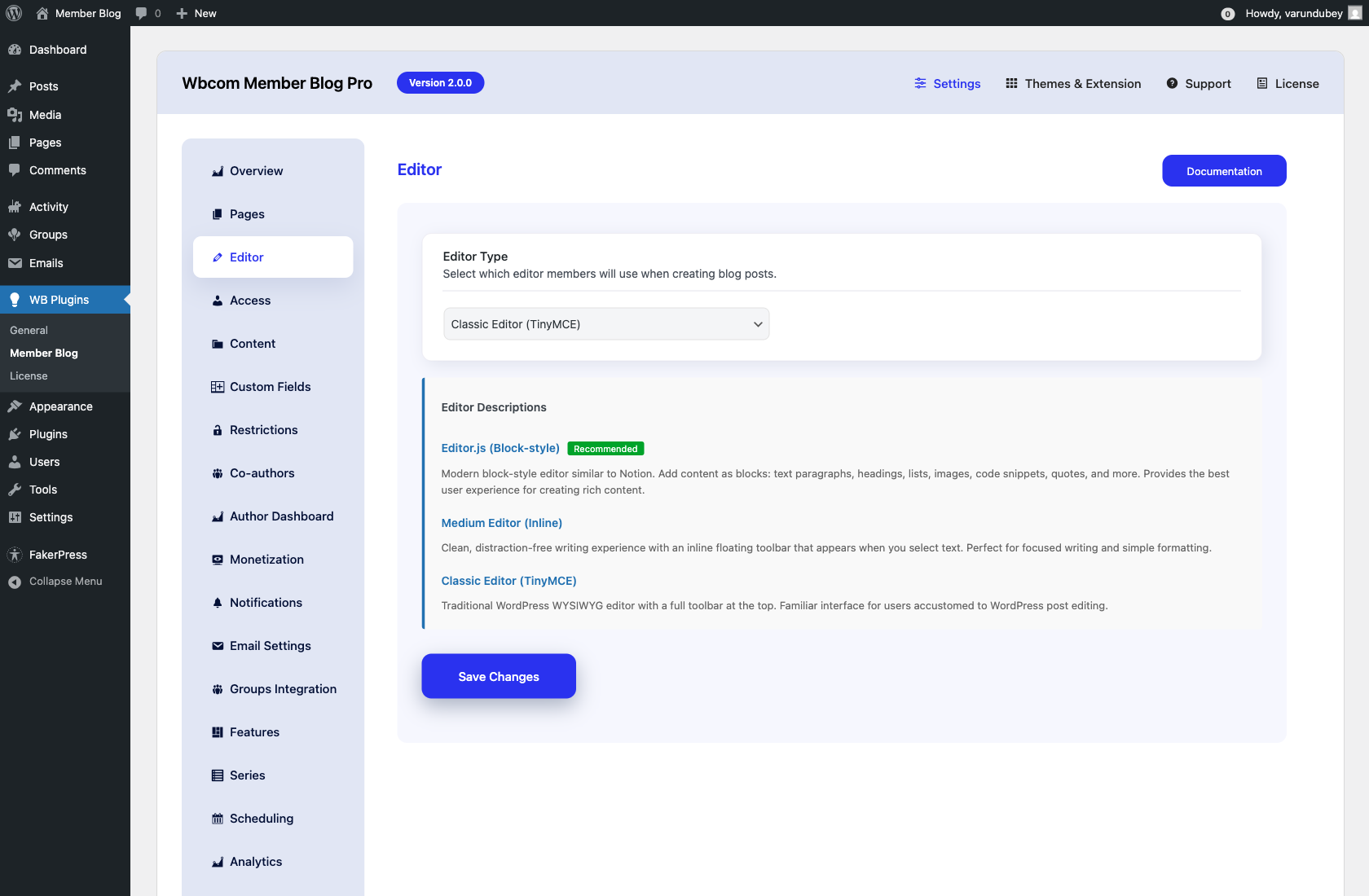Click the WB Plugins shield icon

pyautogui.click(x=15, y=299)
